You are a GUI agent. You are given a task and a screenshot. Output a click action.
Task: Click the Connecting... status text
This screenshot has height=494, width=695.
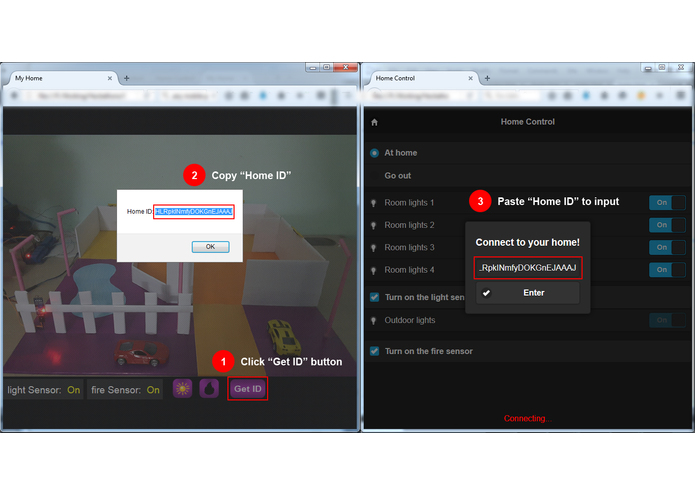(527, 418)
